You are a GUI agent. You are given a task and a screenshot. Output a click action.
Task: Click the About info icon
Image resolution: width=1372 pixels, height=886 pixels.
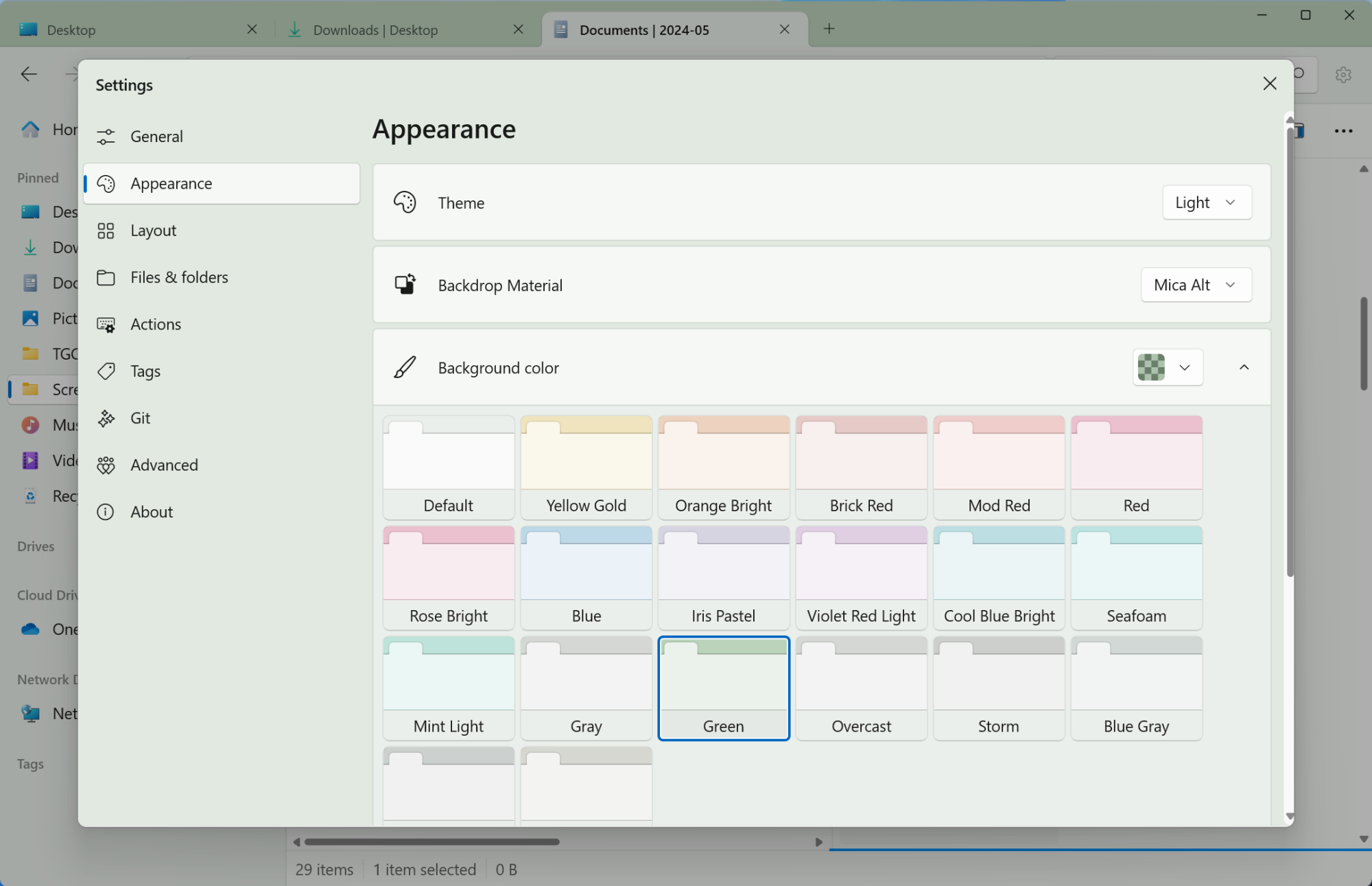coord(106,512)
